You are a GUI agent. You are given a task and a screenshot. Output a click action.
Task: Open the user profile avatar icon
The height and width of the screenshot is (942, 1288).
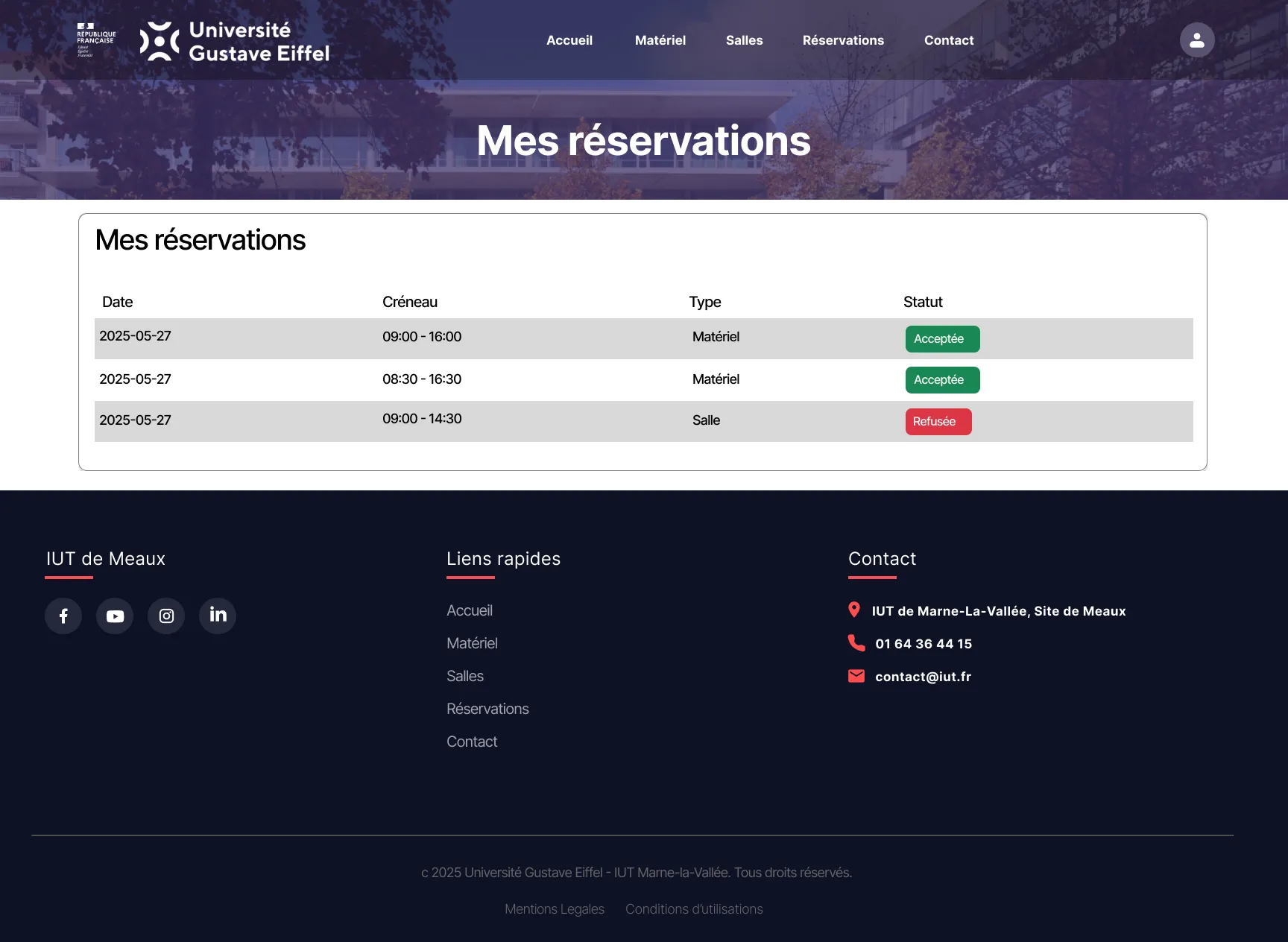pyautogui.click(x=1196, y=40)
